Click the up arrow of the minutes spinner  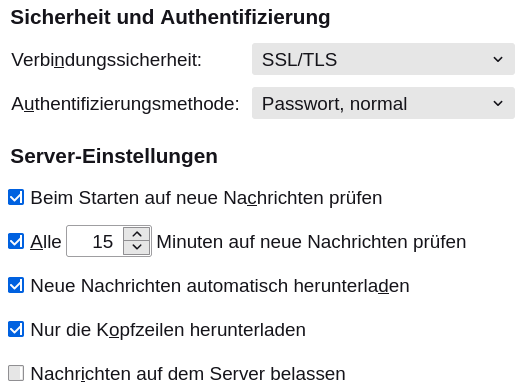[137, 234]
